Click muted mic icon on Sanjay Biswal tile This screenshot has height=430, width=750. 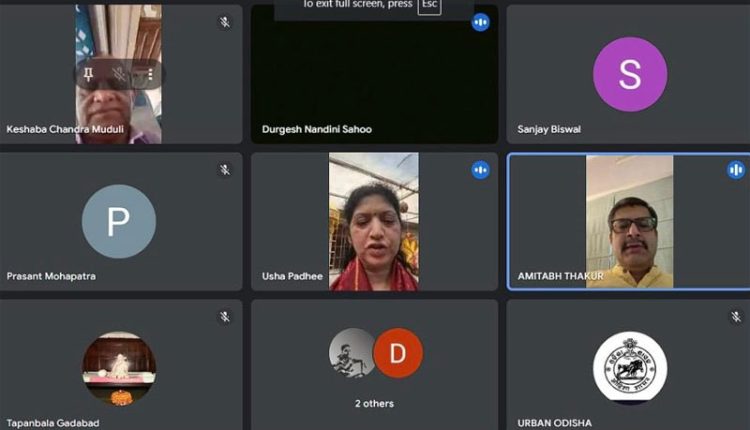point(736,22)
